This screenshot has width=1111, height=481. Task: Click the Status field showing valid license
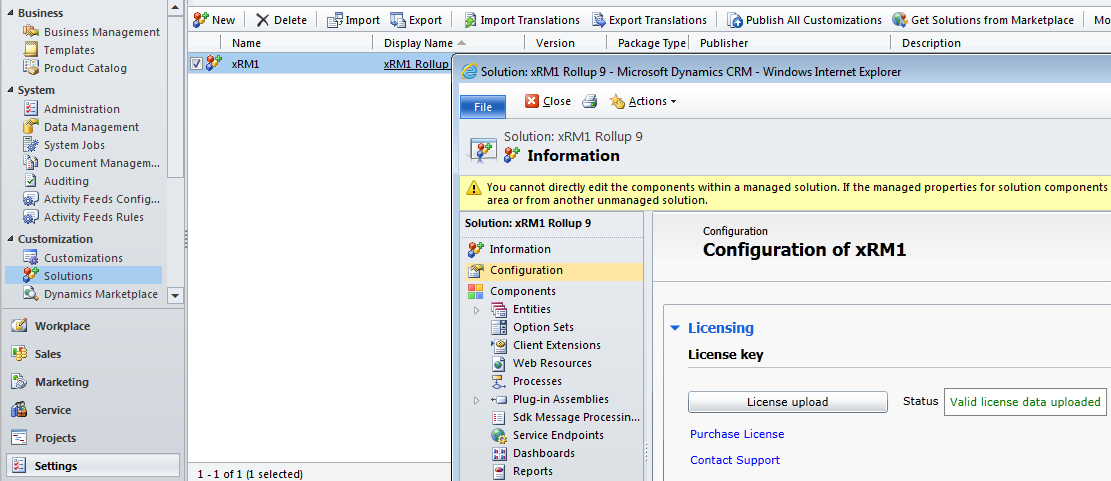[1025, 402]
